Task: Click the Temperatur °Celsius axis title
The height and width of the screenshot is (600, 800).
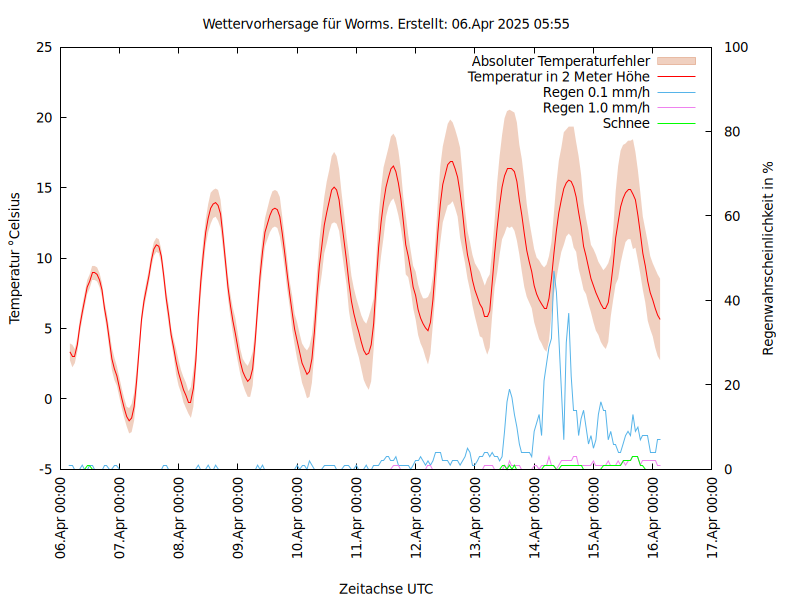Action: pyautogui.click(x=15, y=258)
